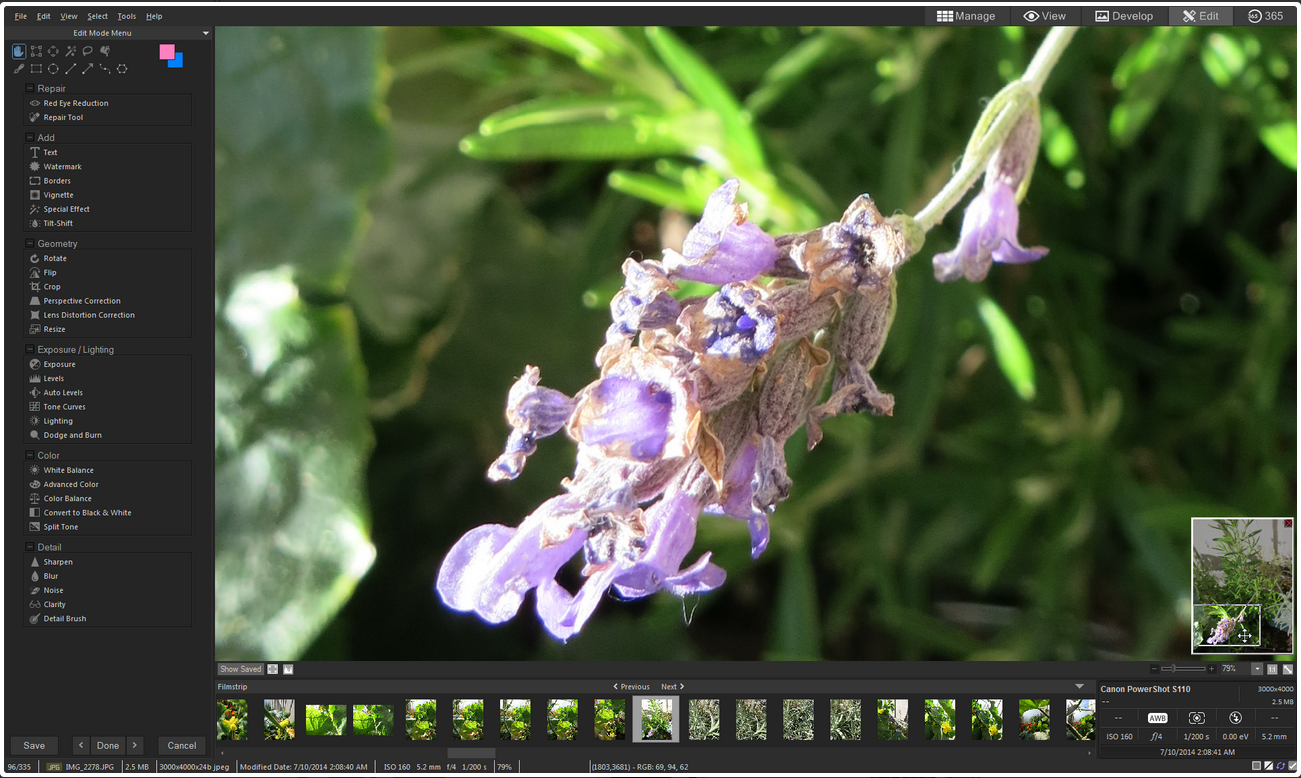The width and height of the screenshot is (1301, 778).
Task: Toggle the Show Saved preview button
Action: pyautogui.click(x=240, y=669)
